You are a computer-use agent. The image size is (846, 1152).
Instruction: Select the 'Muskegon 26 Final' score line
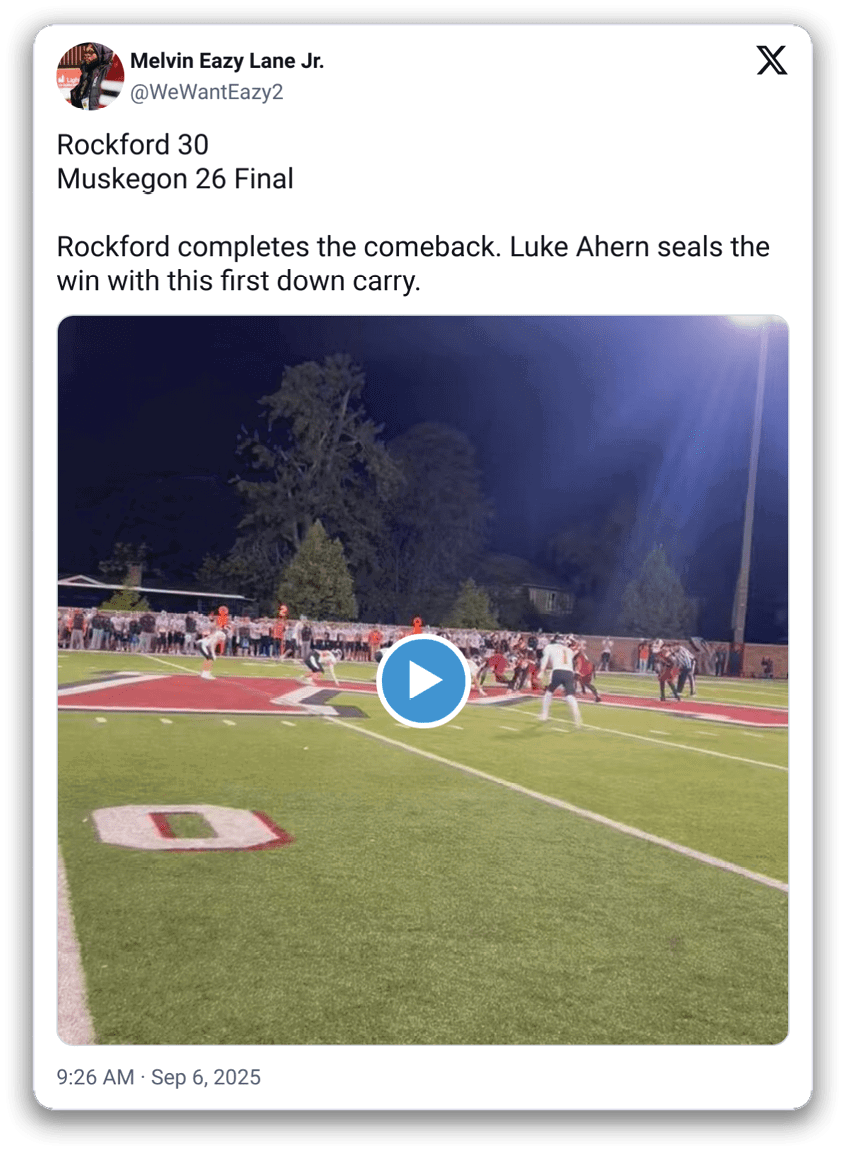pyautogui.click(x=175, y=179)
